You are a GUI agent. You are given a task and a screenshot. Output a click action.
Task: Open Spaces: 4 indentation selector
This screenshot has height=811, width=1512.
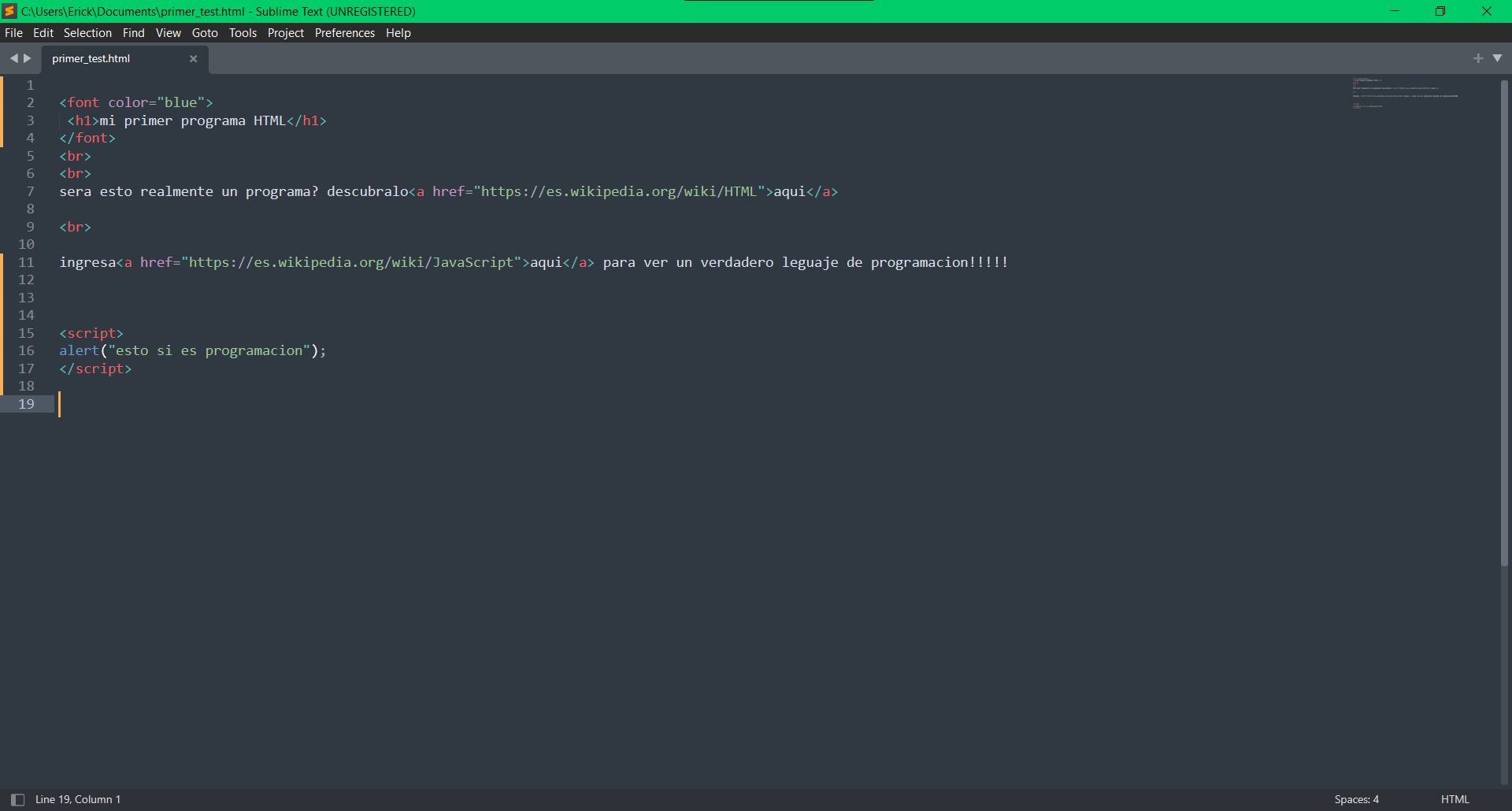(1357, 799)
